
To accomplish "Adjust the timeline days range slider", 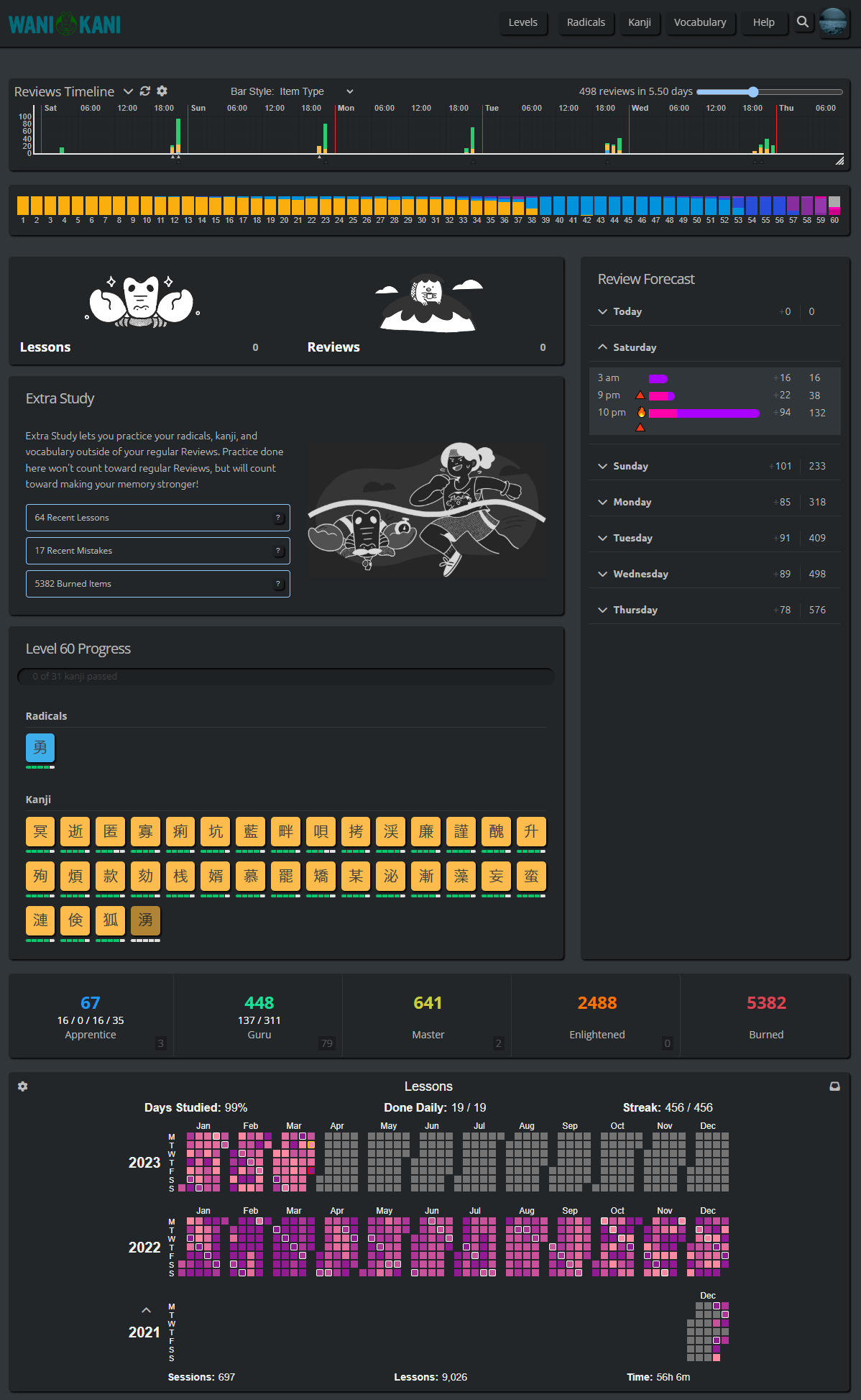I will click(x=770, y=92).
